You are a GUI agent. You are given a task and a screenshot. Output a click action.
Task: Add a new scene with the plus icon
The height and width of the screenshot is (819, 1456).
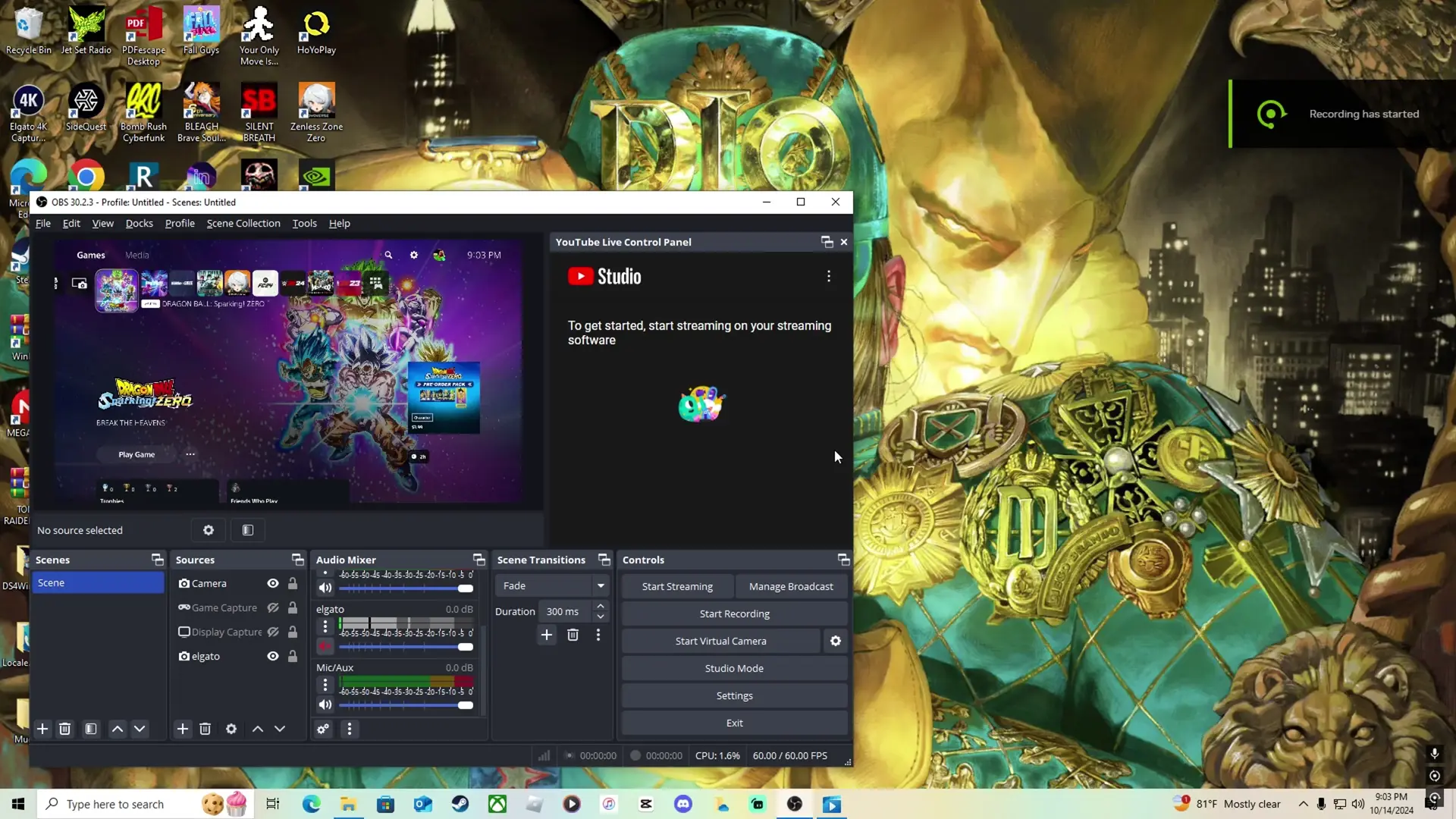click(x=42, y=729)
